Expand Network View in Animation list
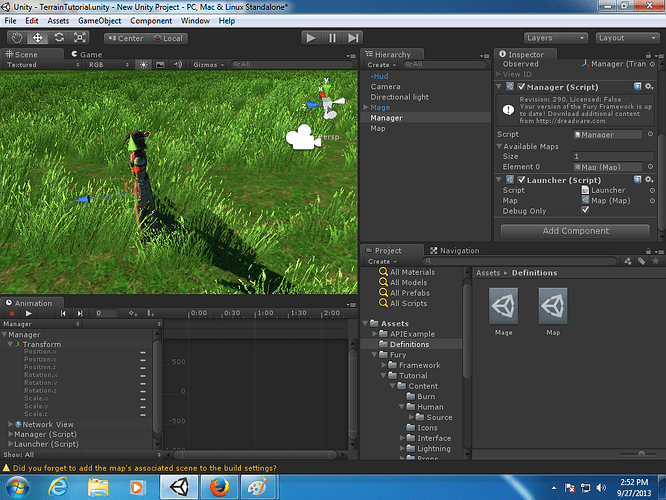This screenshot has height=500, width=666. click(11, 424)
